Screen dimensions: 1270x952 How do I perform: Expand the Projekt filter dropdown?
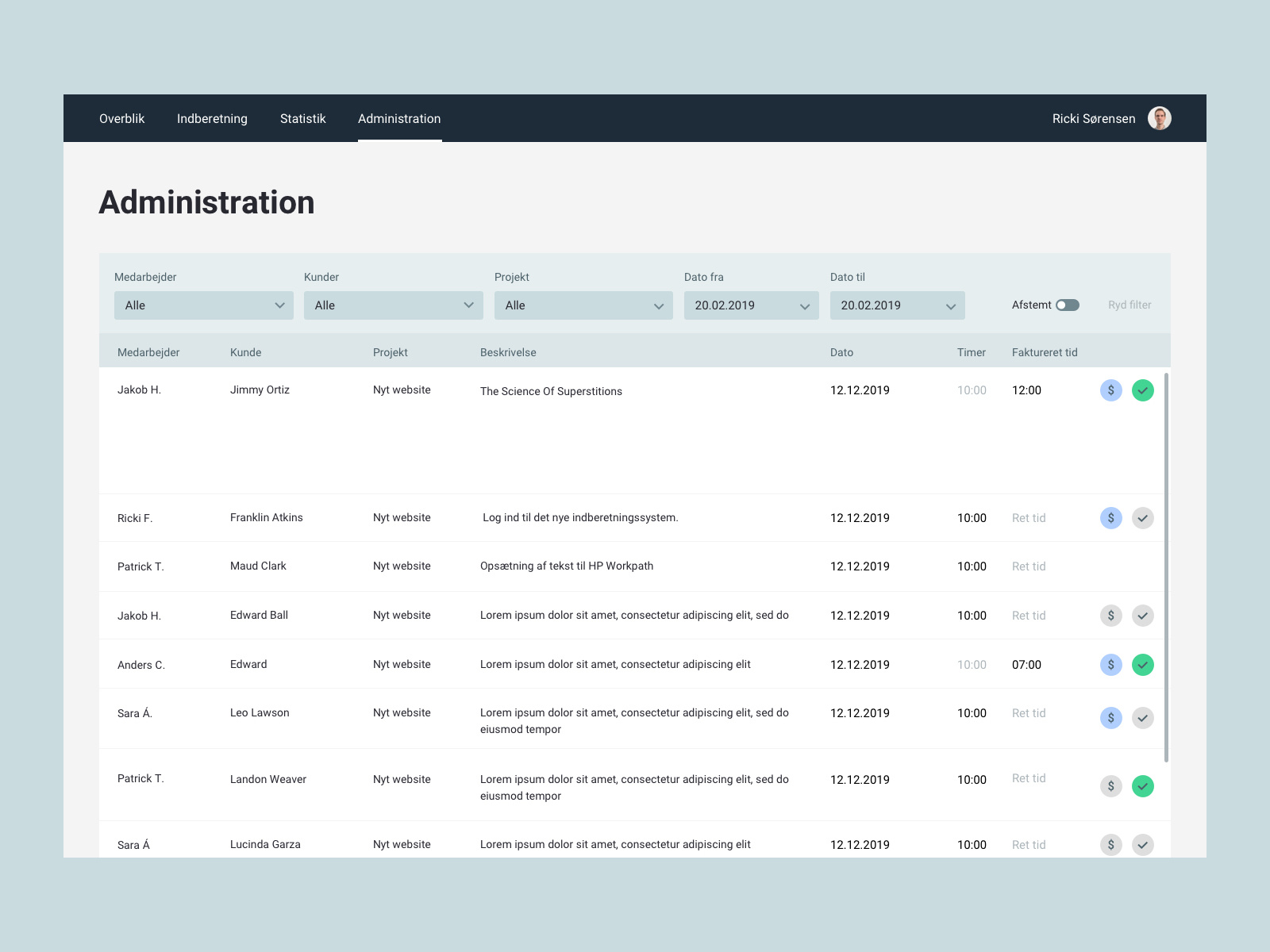coord(583,305)
